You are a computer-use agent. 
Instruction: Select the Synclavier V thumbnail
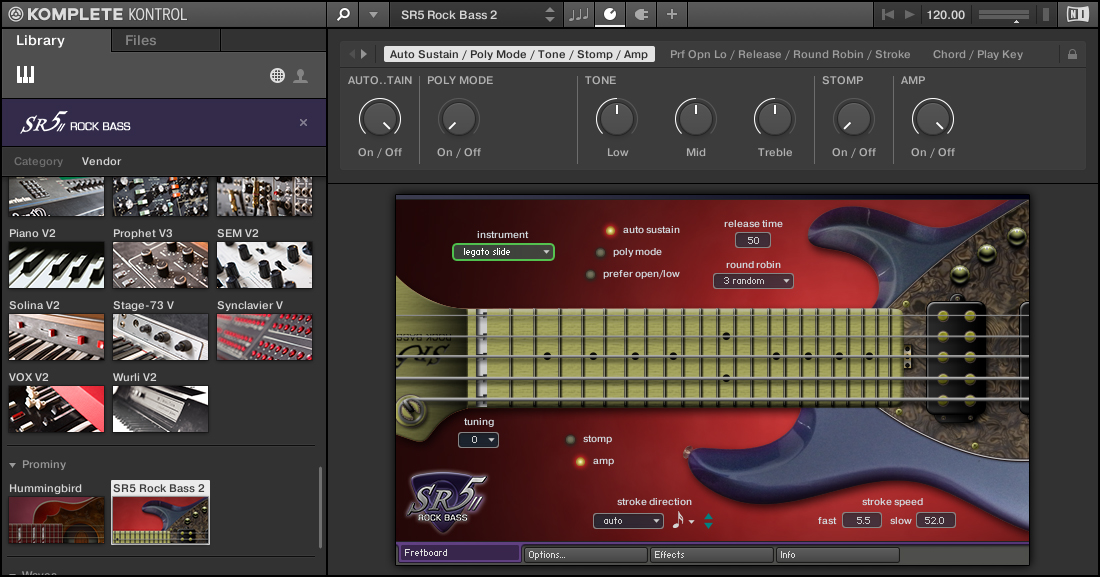tap(264, 337)
